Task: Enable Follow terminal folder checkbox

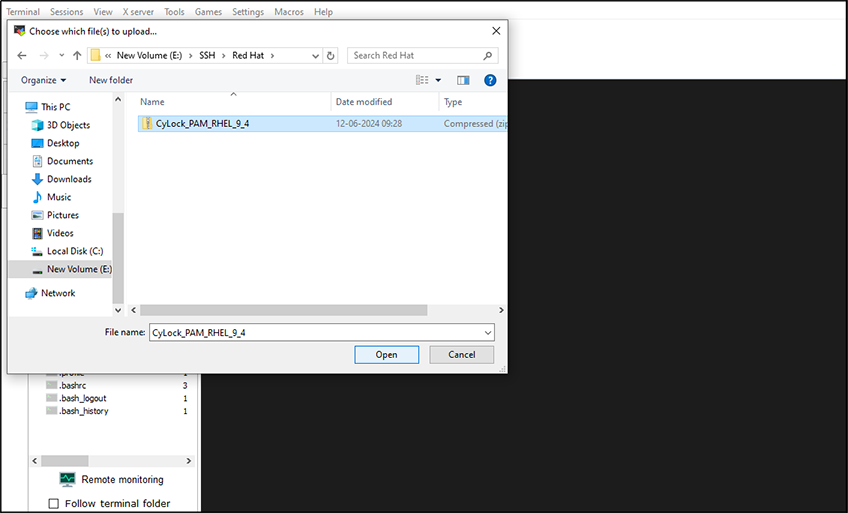Action: pyautogui.click(x=54, y=503)
